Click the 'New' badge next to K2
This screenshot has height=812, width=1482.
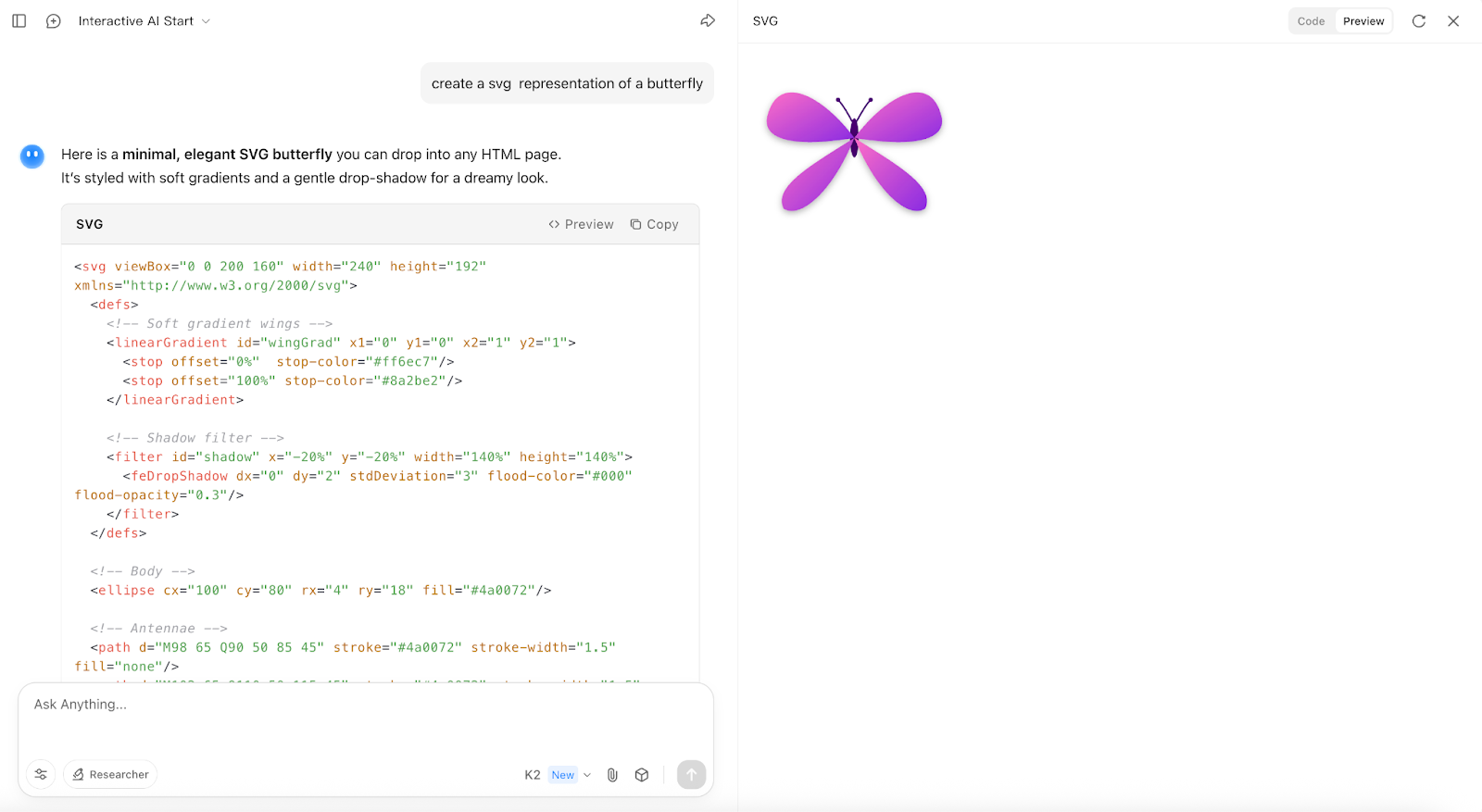click(x=563, y=775)
